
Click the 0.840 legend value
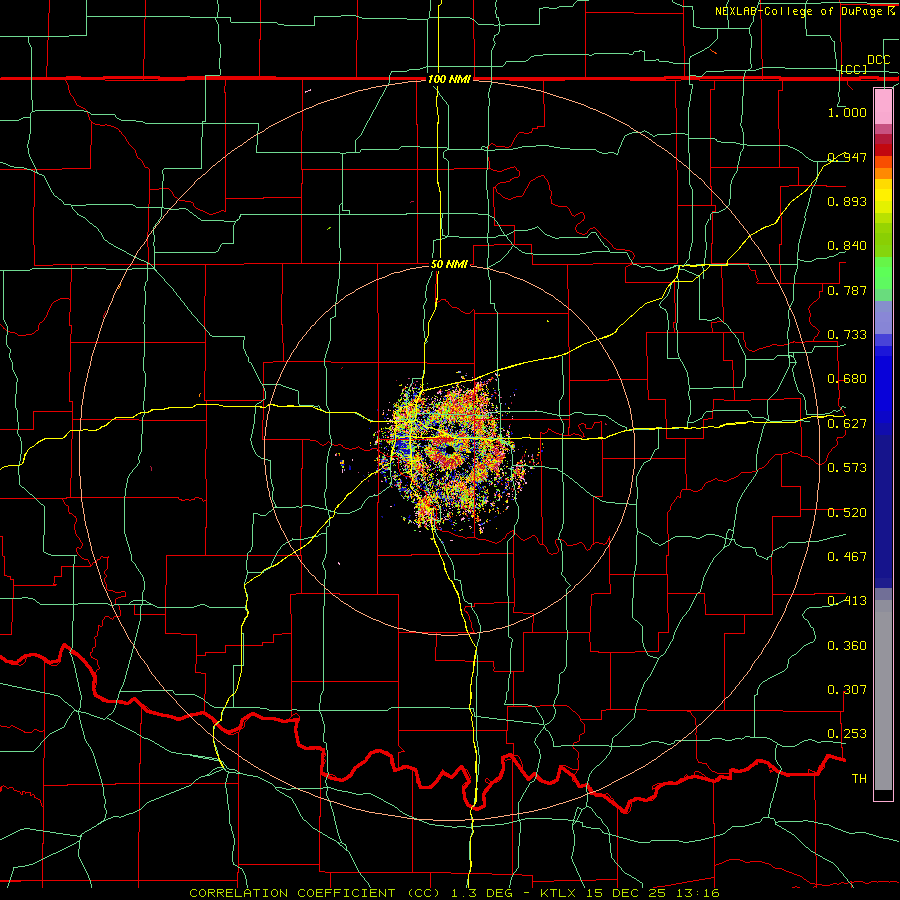pos(847,246)
